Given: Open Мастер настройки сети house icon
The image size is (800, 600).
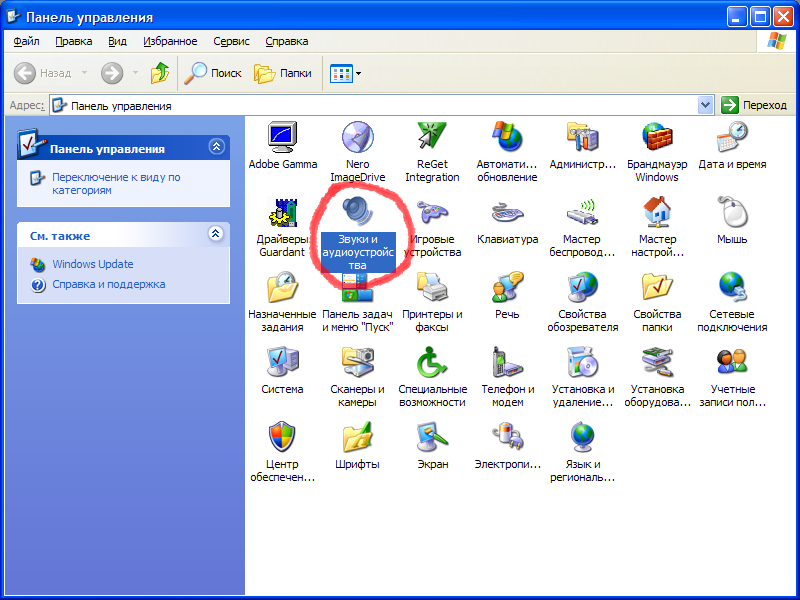Looking at the screenshot, I should click(x=657, y=212).
